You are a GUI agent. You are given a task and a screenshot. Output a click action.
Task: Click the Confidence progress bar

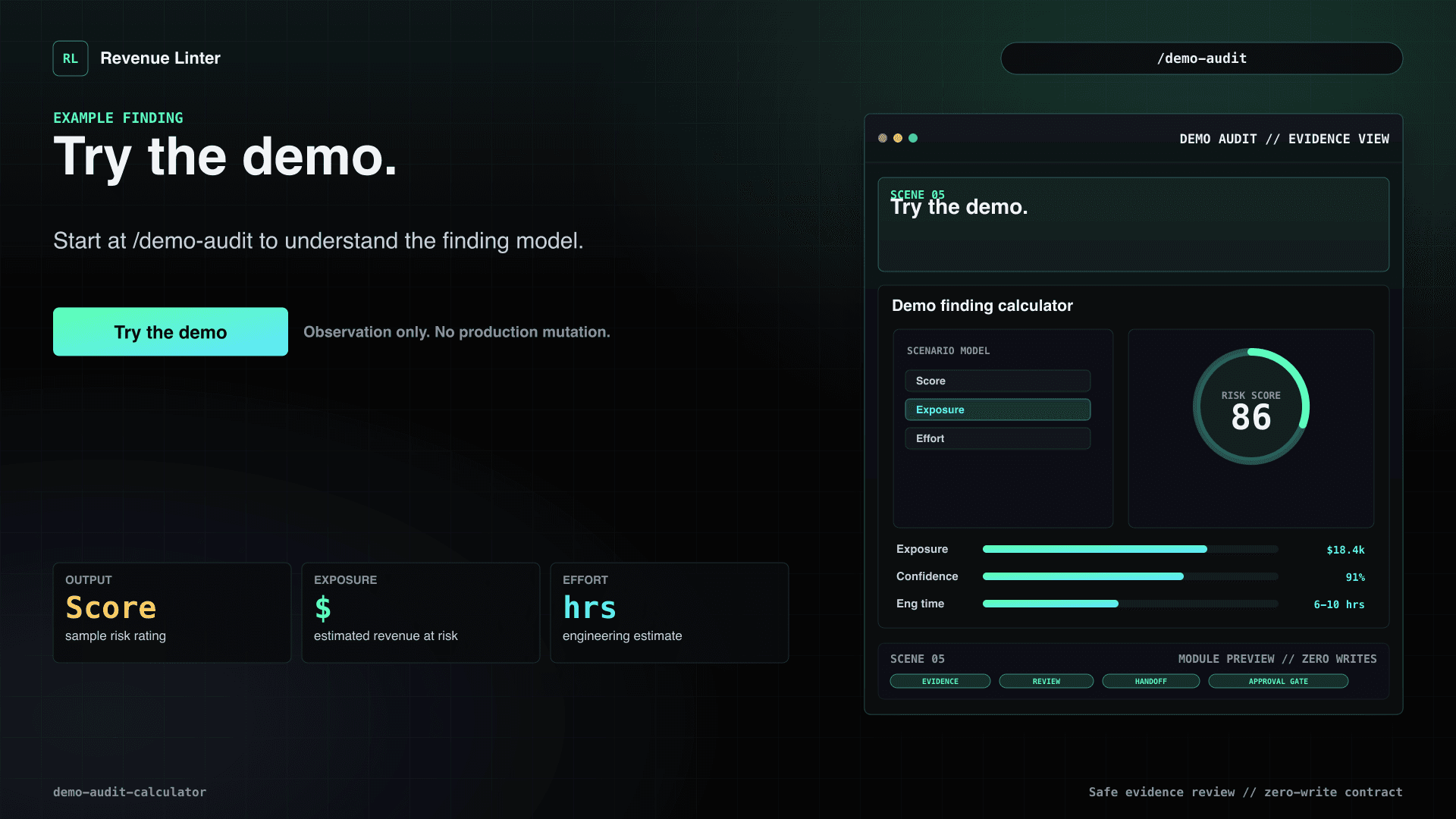click(1130, 576)
